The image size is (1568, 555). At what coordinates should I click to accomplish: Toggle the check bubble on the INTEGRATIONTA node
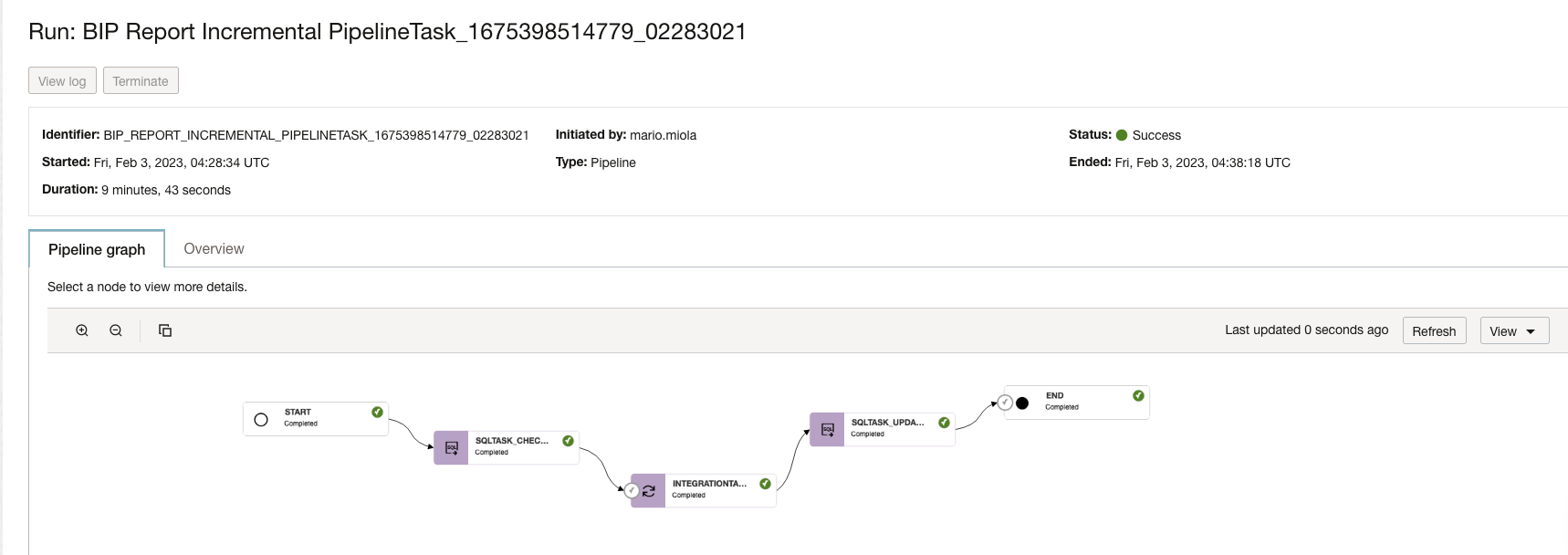click(x=632, y=490)
